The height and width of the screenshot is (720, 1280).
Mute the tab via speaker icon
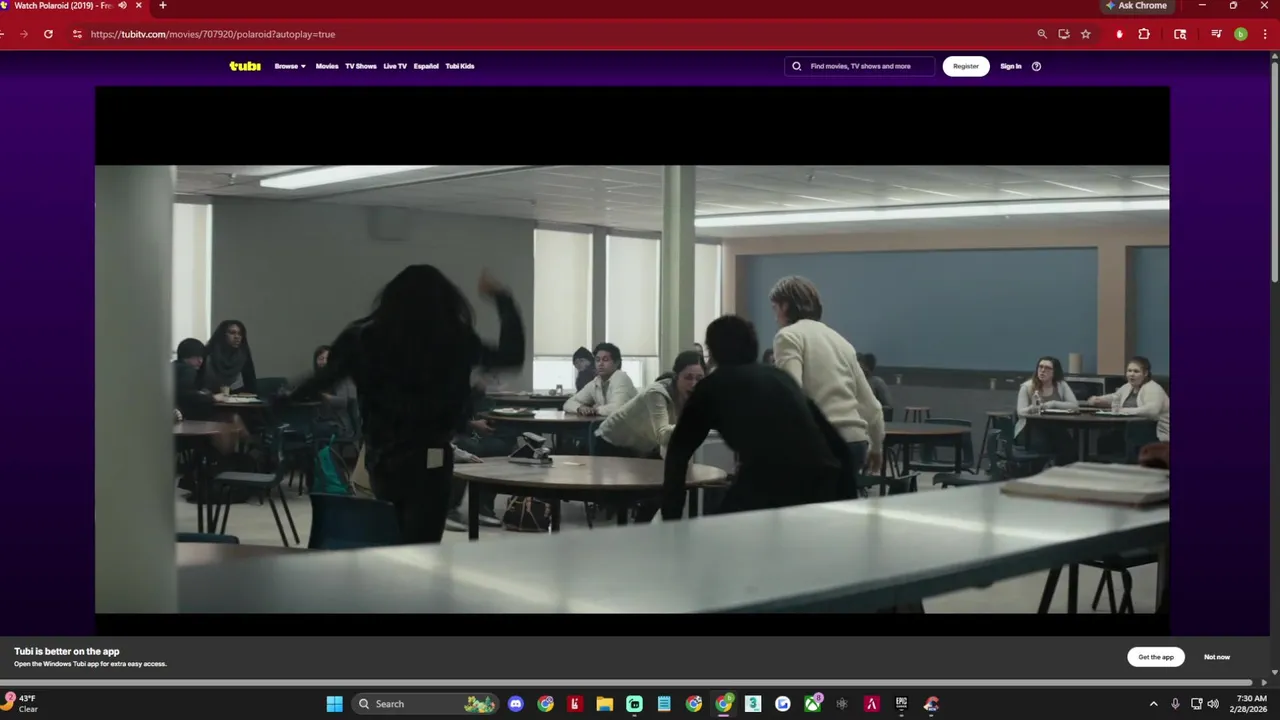(122, 5)
